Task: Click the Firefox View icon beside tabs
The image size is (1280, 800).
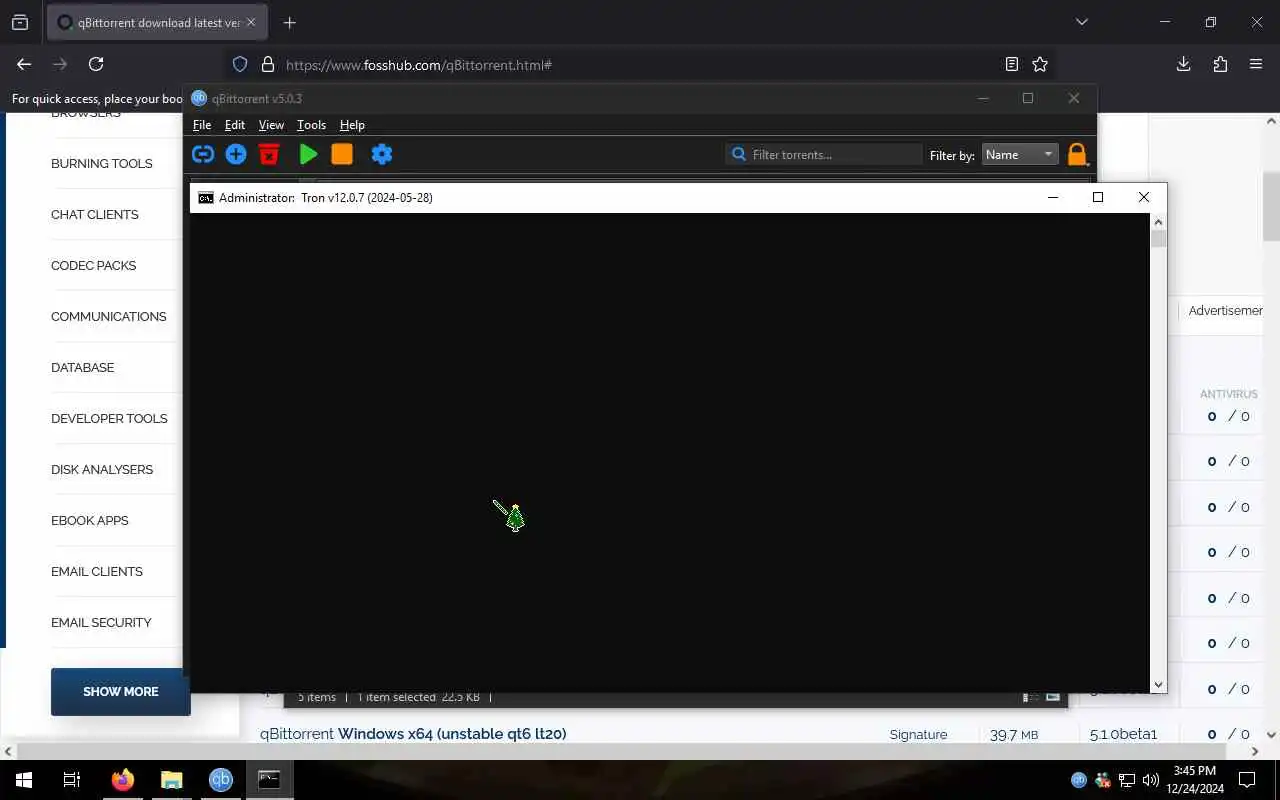Action: point(20,22)
